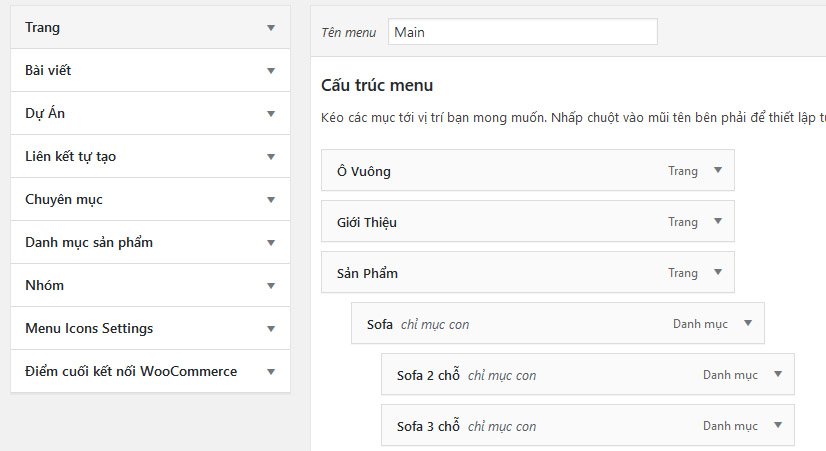Expand the Sofa 3 chỗ item arrow

pos(777,426)
